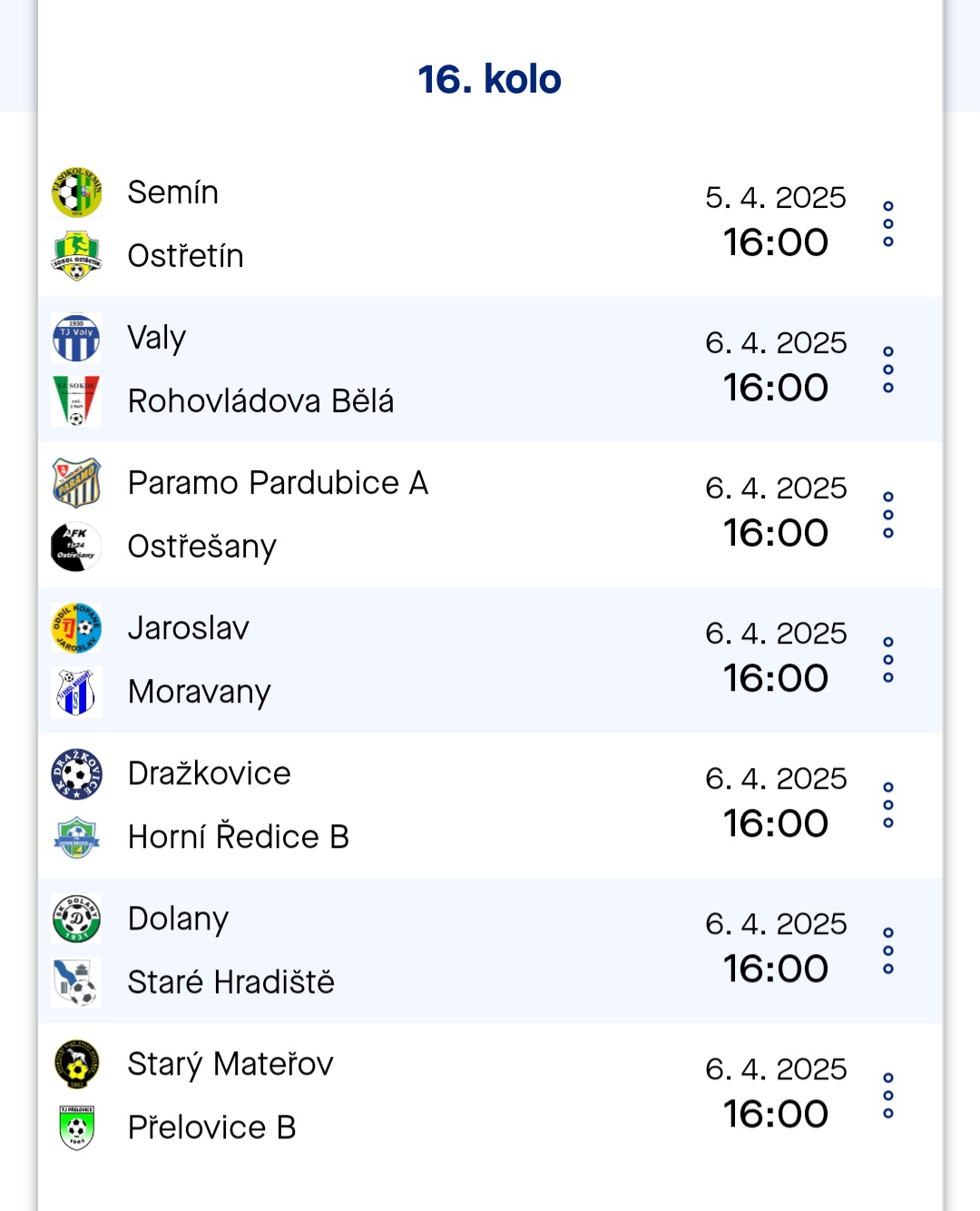The width and height of the screenshot is (980, 1211).
Task: Open the Paramo Pardubice A logo
Action: 76,483
